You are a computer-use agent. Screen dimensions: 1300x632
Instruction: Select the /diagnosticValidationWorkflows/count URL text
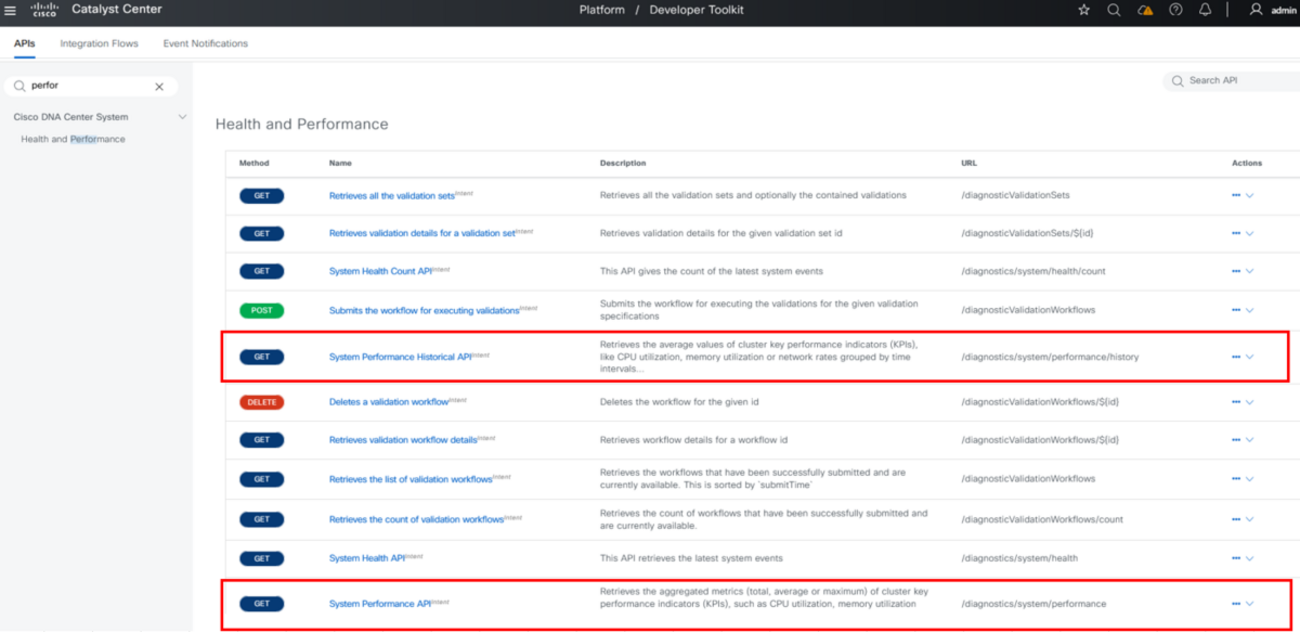1042,520
